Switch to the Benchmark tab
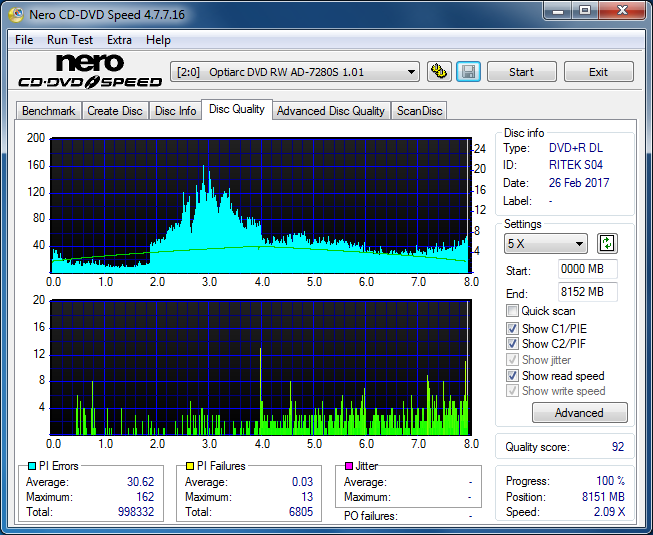The image size is (653, 535). point(49,111)
